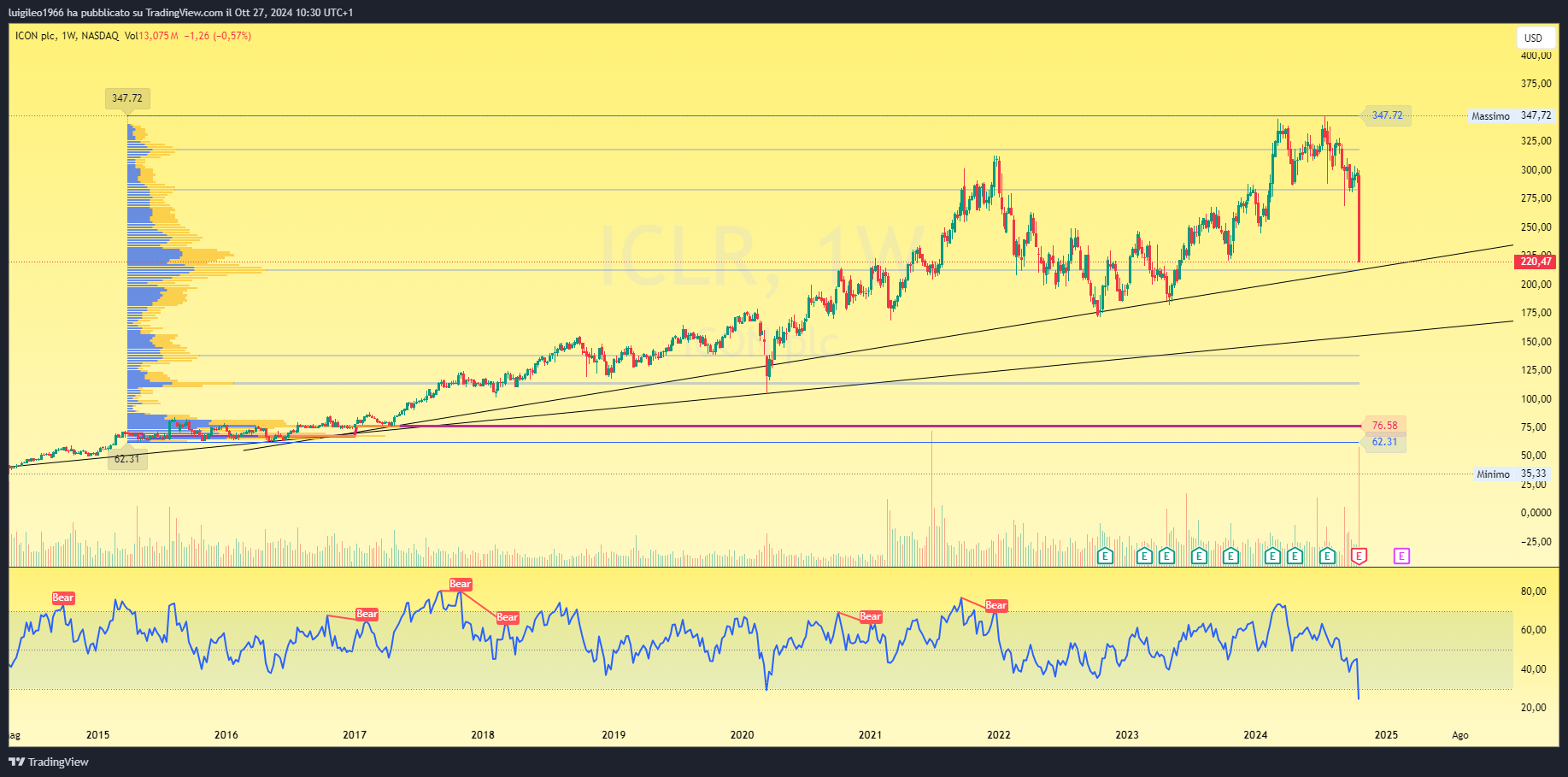Click the 2018 label on time axis
The width and height of the screenshot is (1568, 777).
(483, 735)
